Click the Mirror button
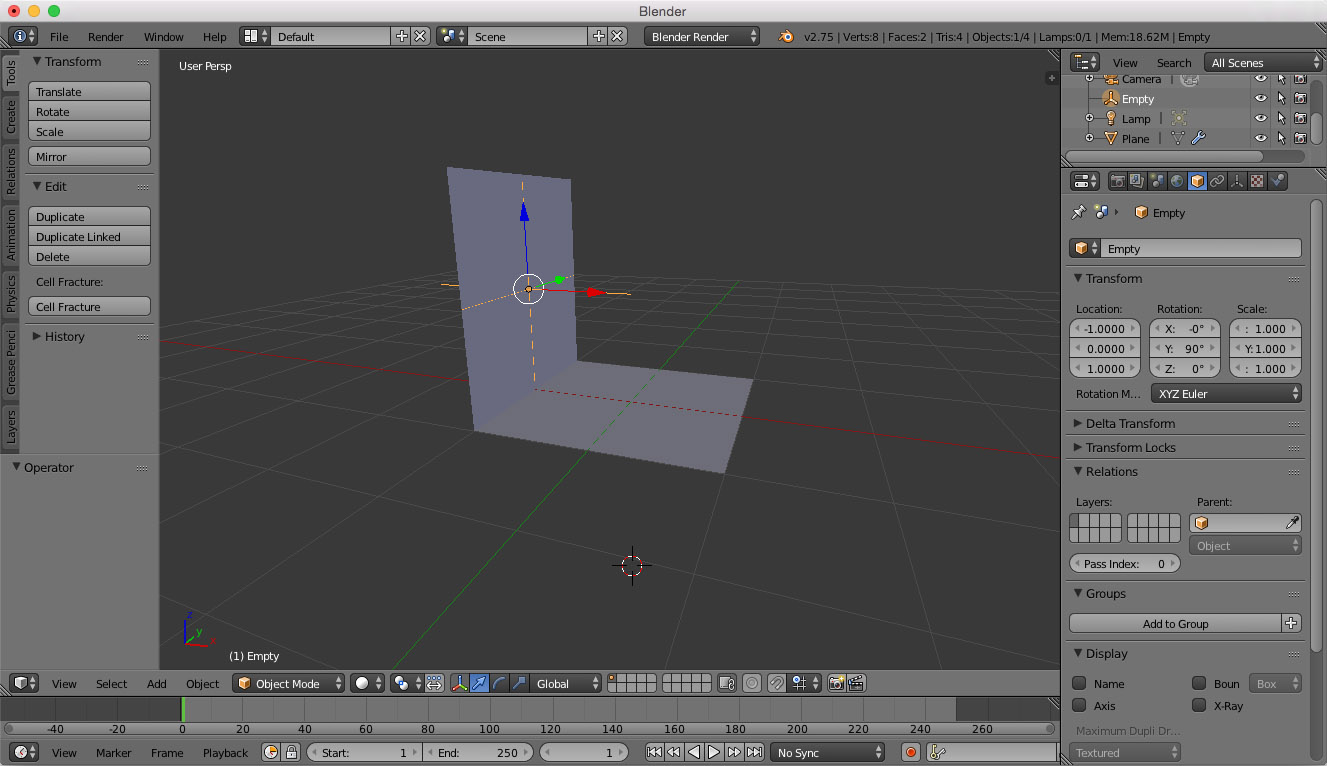 click(x=89, y=156)
